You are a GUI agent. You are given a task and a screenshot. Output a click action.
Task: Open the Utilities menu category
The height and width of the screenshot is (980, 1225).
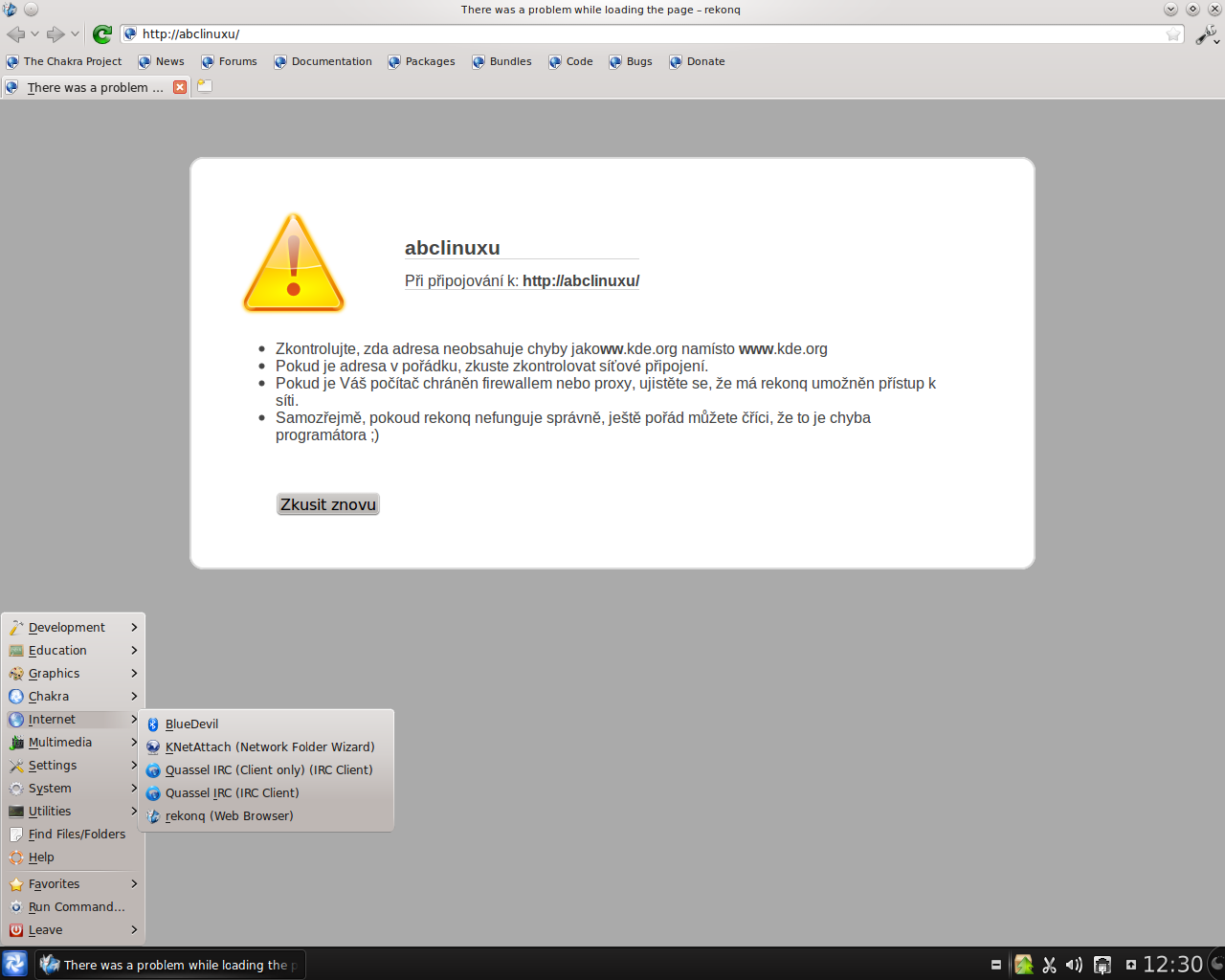pyautogui.click(x=73, y=812)
